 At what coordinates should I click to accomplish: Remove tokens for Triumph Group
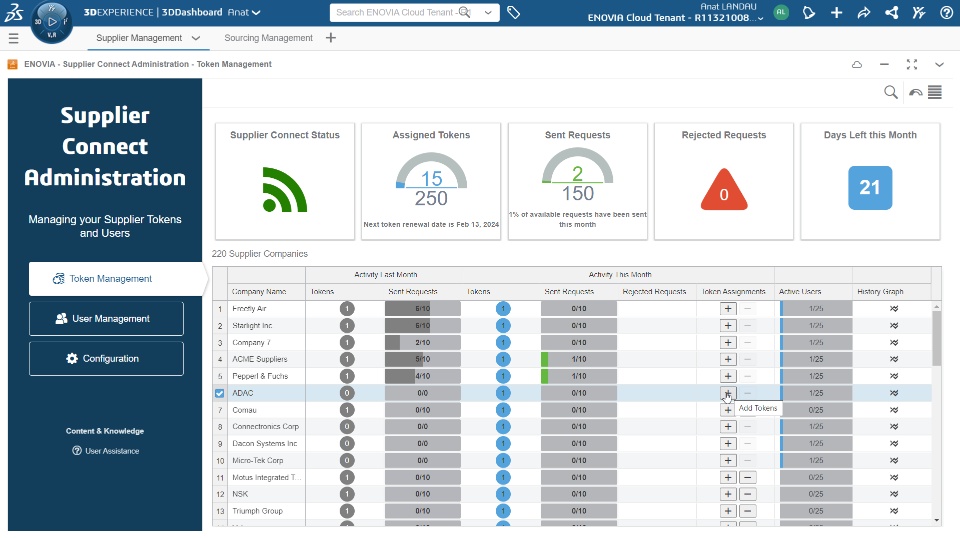pos(748,511)
